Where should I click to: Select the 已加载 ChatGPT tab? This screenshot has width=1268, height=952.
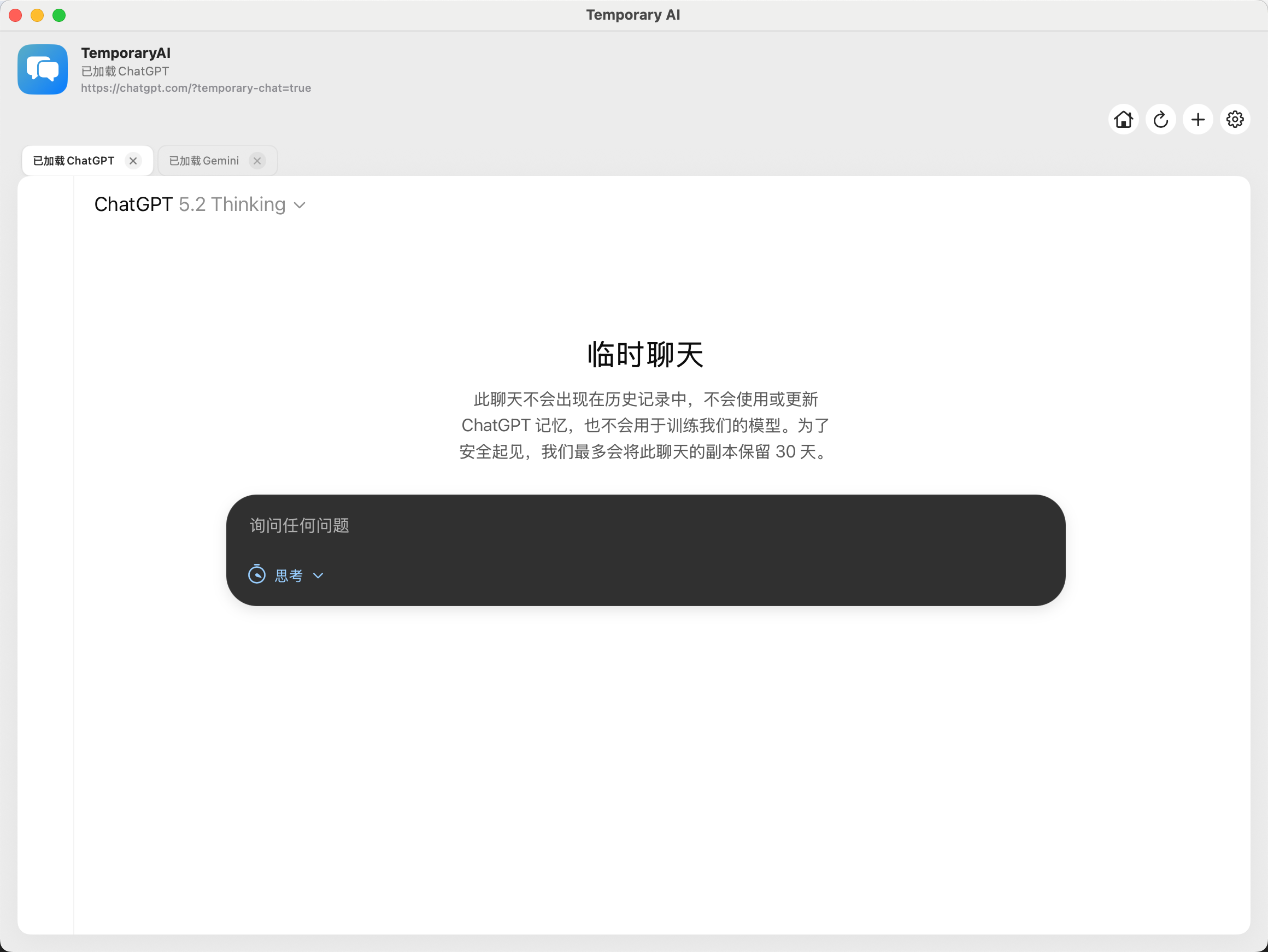coord(73,161)
